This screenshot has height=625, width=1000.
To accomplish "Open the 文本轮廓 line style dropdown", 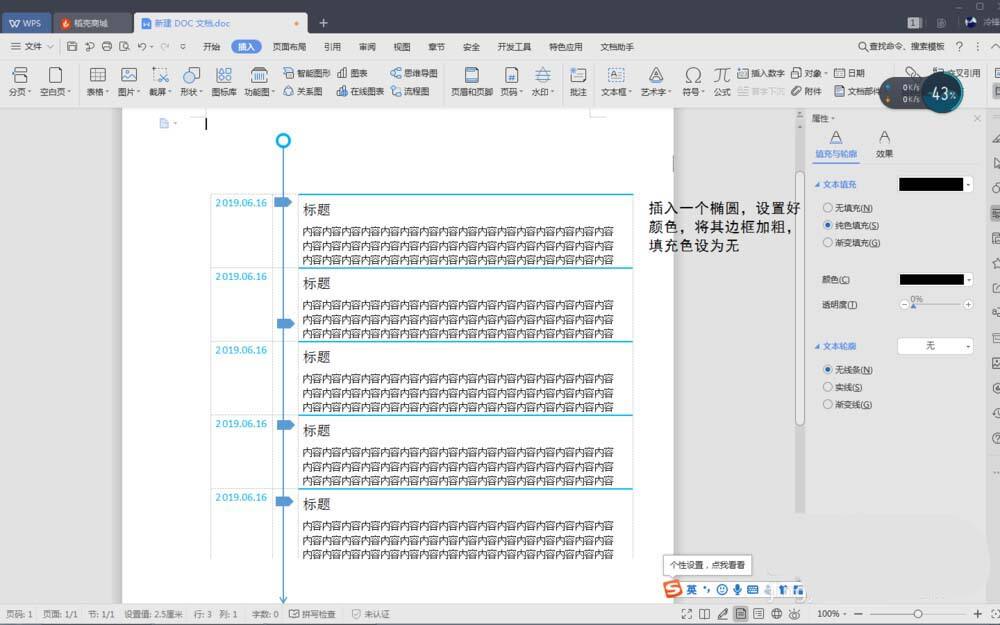I will (x=935, y=345).
